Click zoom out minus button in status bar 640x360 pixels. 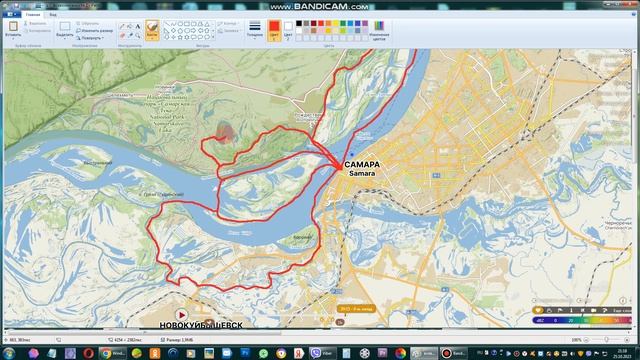click(586, 340)
